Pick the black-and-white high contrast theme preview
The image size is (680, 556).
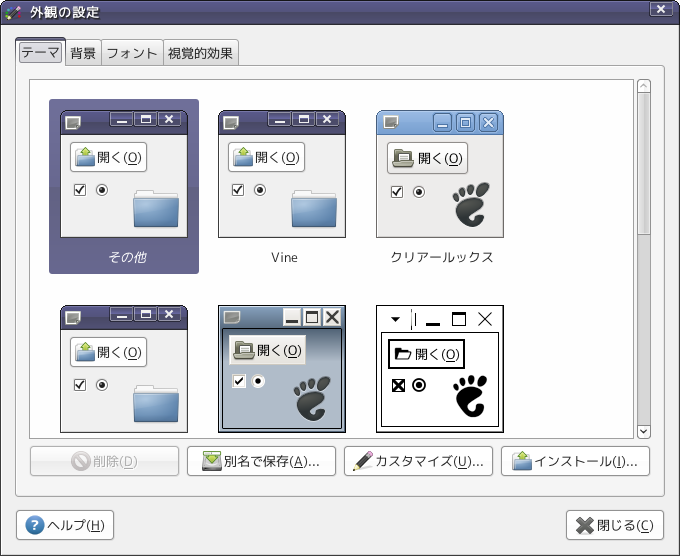(x=440, y=369)
